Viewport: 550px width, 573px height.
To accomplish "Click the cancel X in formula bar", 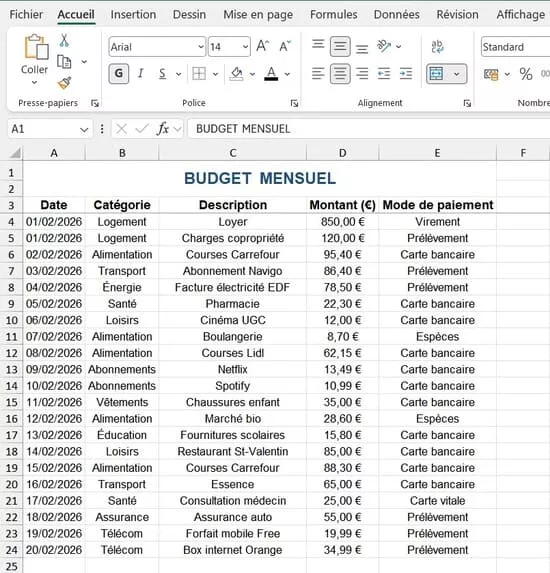I will coord(121,129).
